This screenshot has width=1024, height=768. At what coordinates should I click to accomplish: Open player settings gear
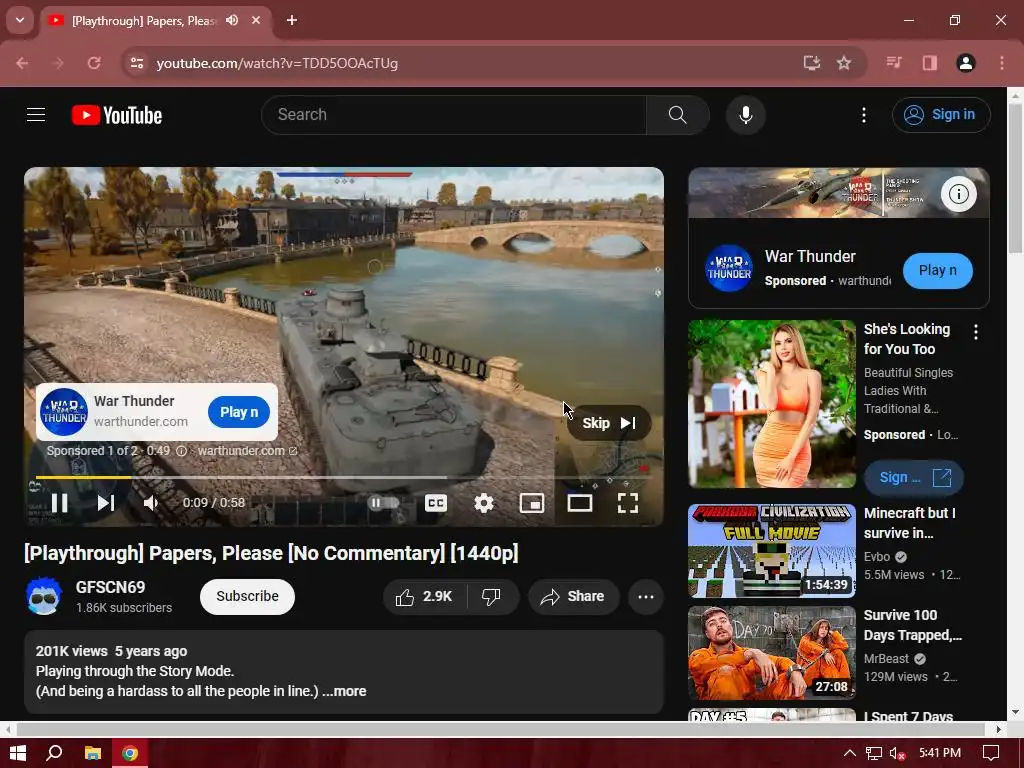pyautogui.click(x=483, y=503)
